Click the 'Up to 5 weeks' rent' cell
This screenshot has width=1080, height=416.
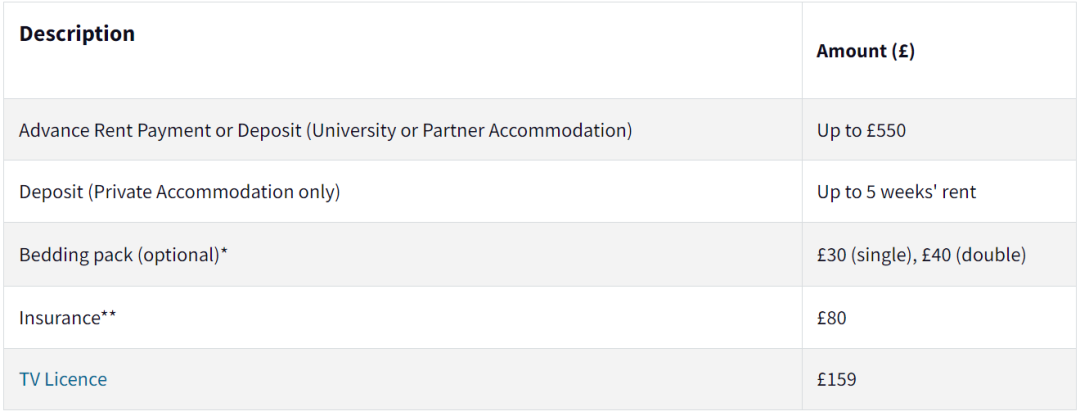(x=896, y=191)
